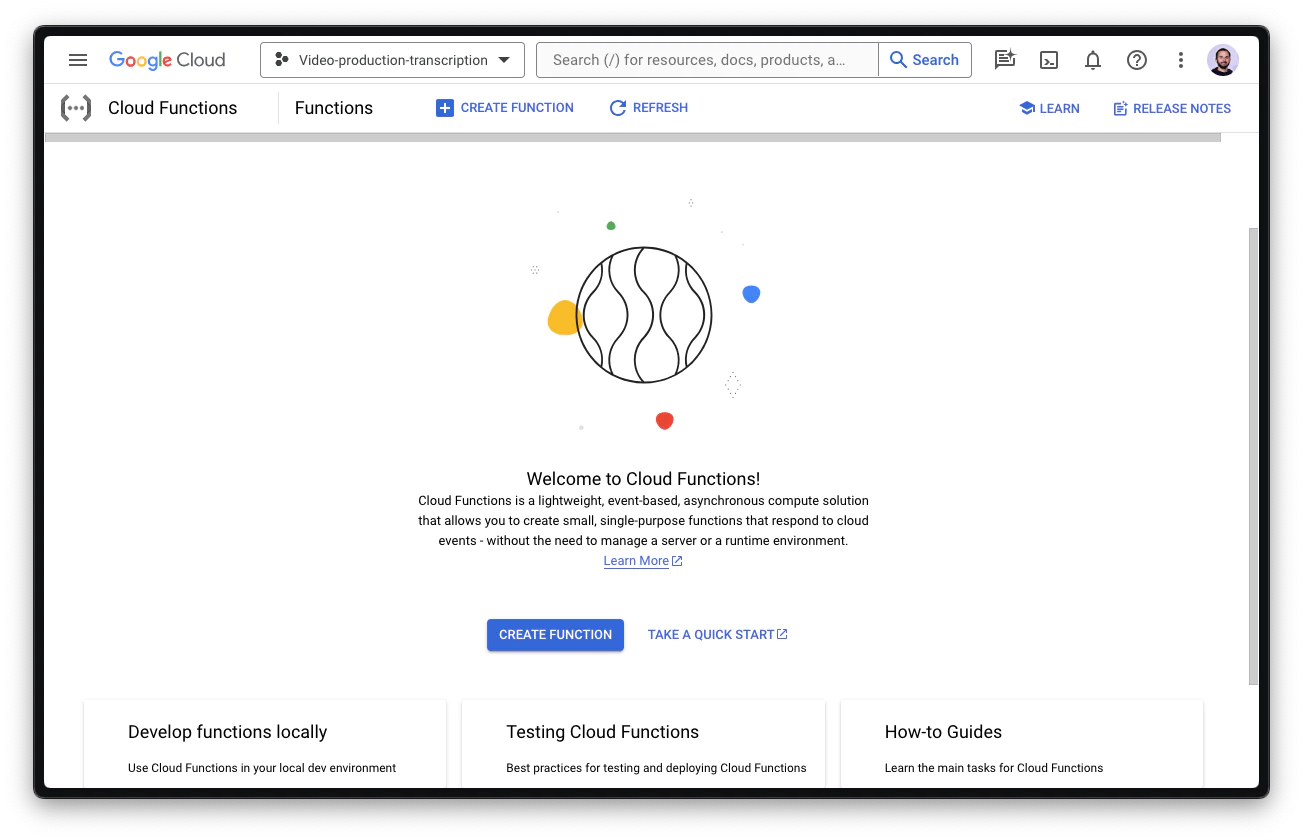Open Release Notes
The image size is (1303, 840).
tap(1172, 108)
